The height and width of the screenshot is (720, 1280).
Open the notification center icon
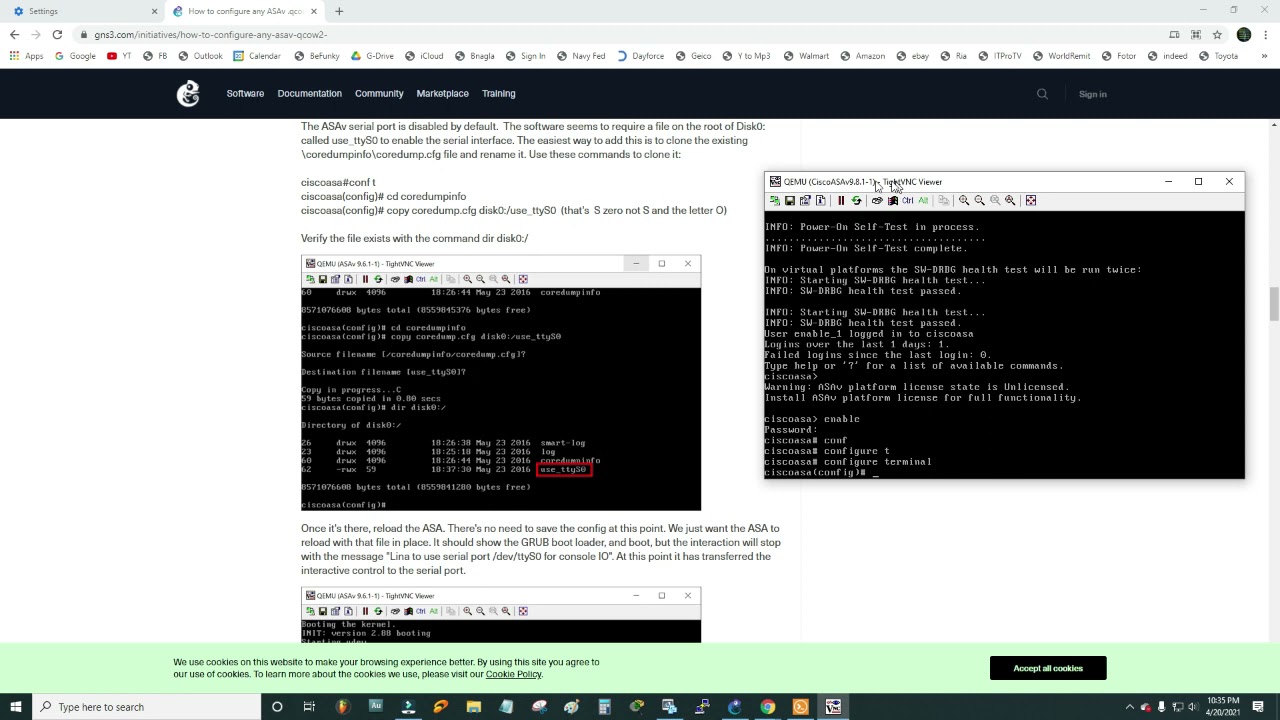coord(1259,707)
